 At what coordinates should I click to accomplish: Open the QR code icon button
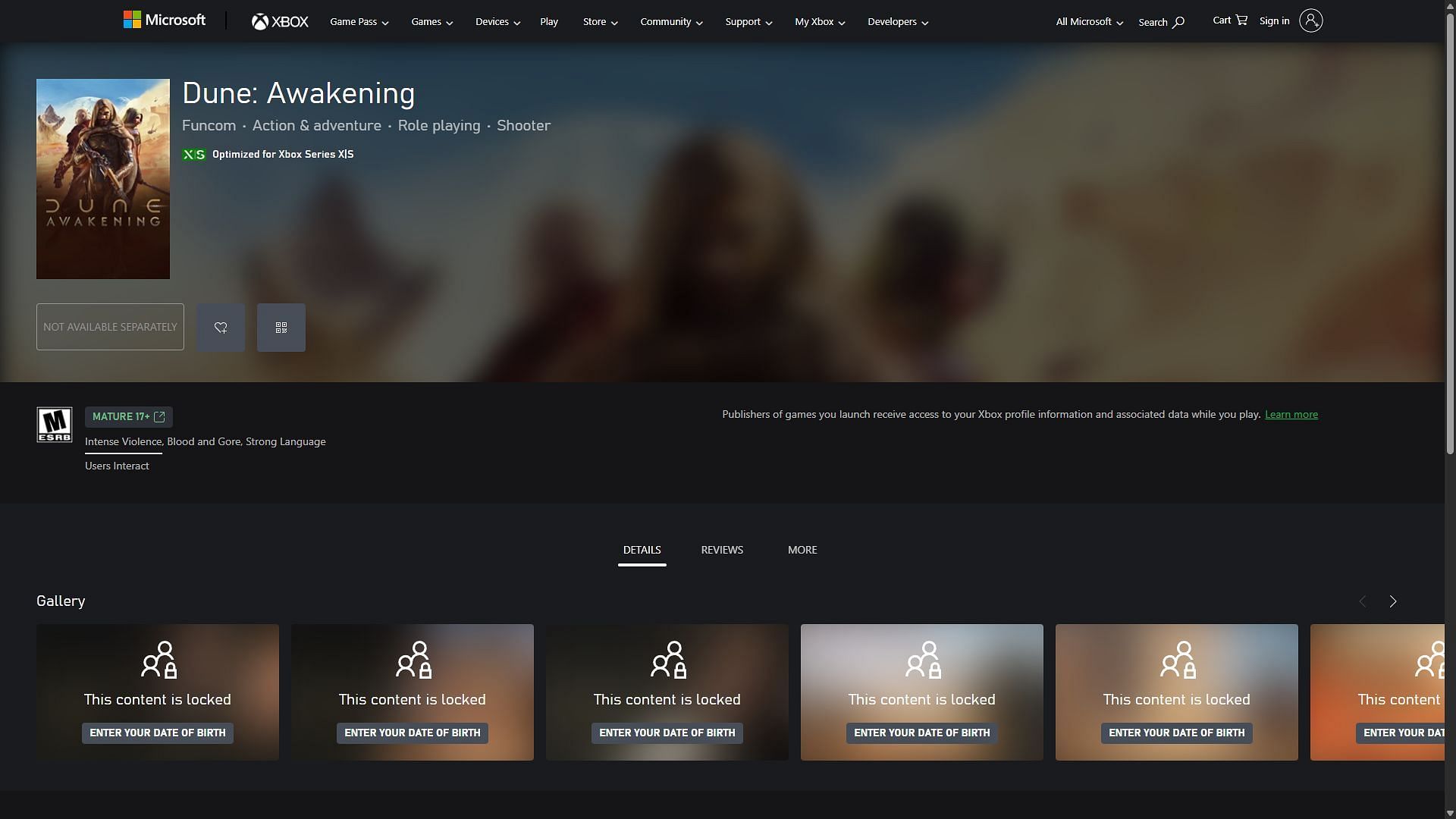(x=281, y=328)
